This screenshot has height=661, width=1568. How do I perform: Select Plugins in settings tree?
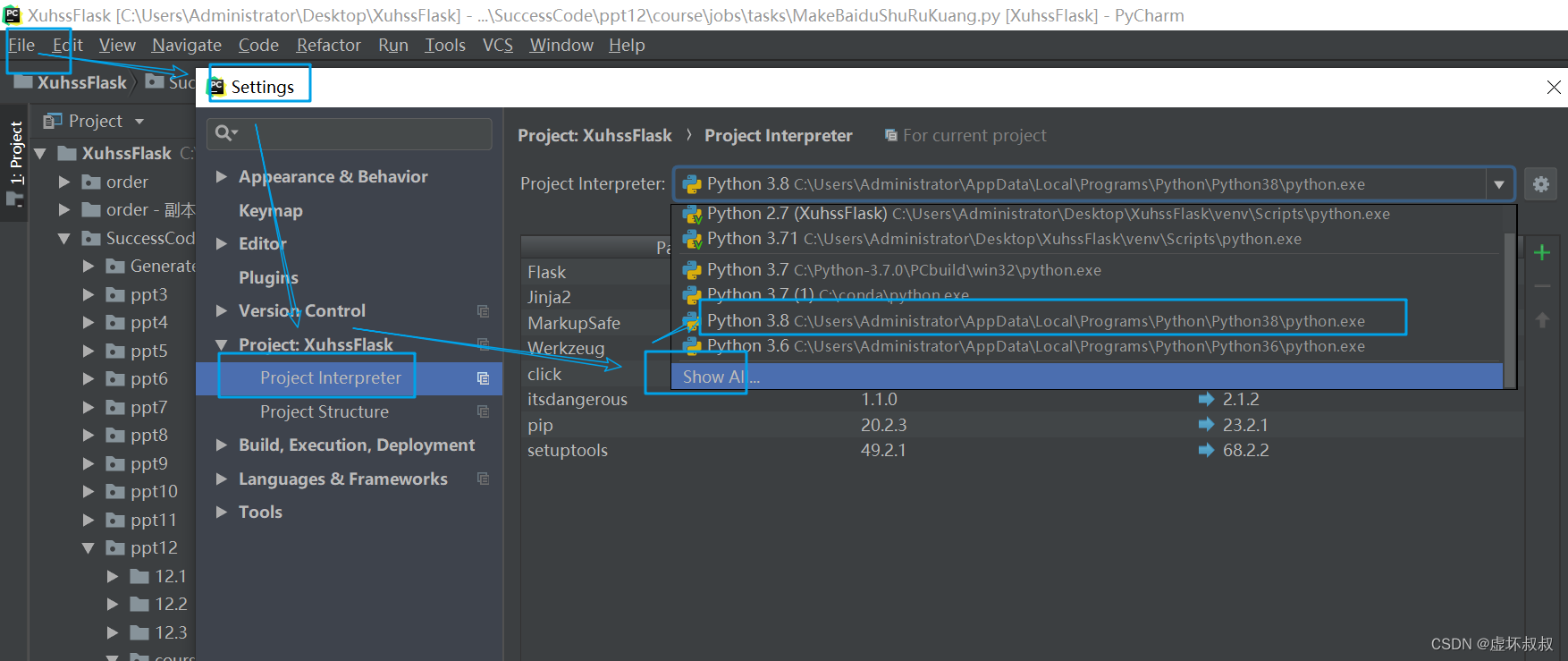point(268,277)
